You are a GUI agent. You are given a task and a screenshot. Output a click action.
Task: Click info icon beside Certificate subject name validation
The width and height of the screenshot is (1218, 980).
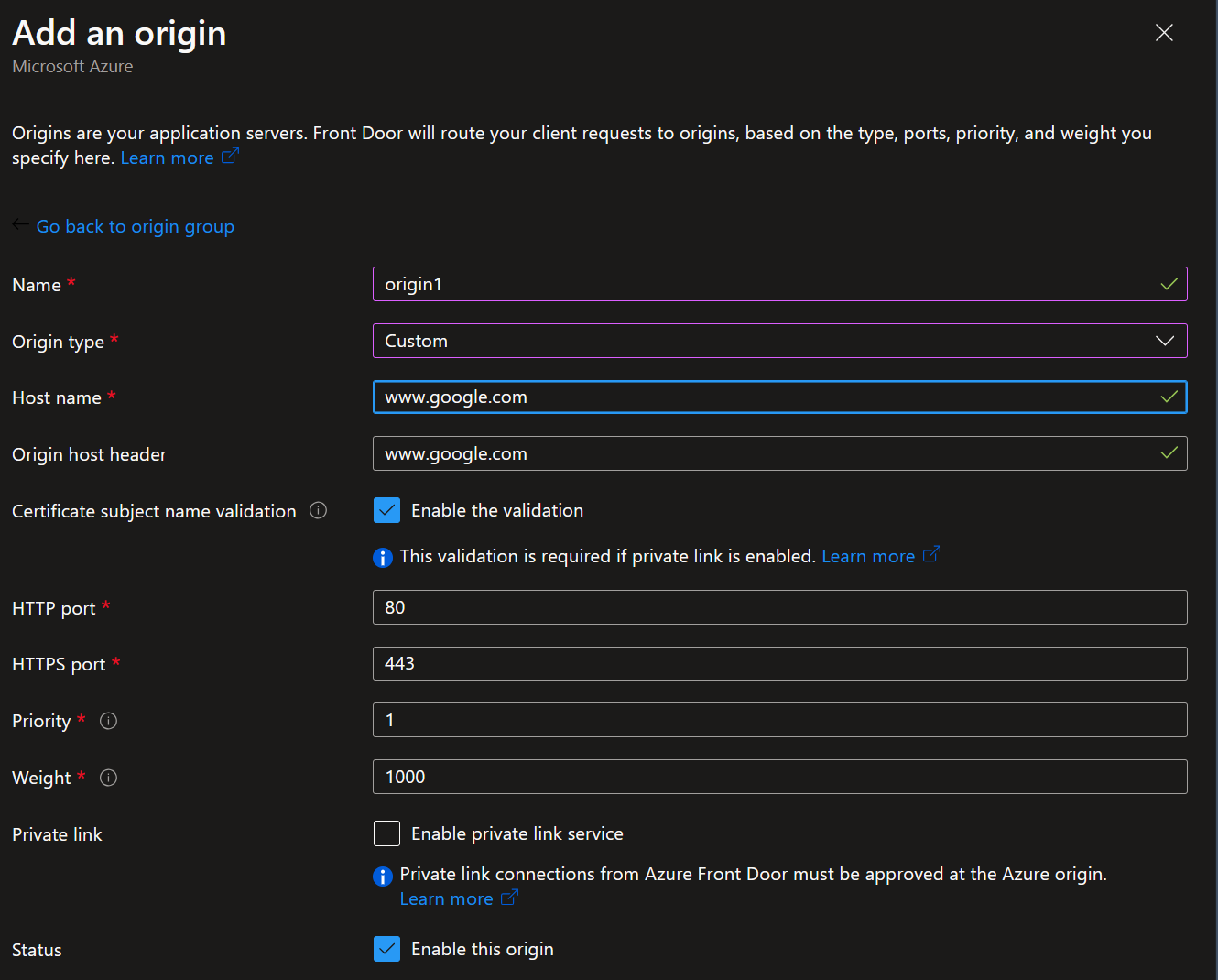point(318,511)
